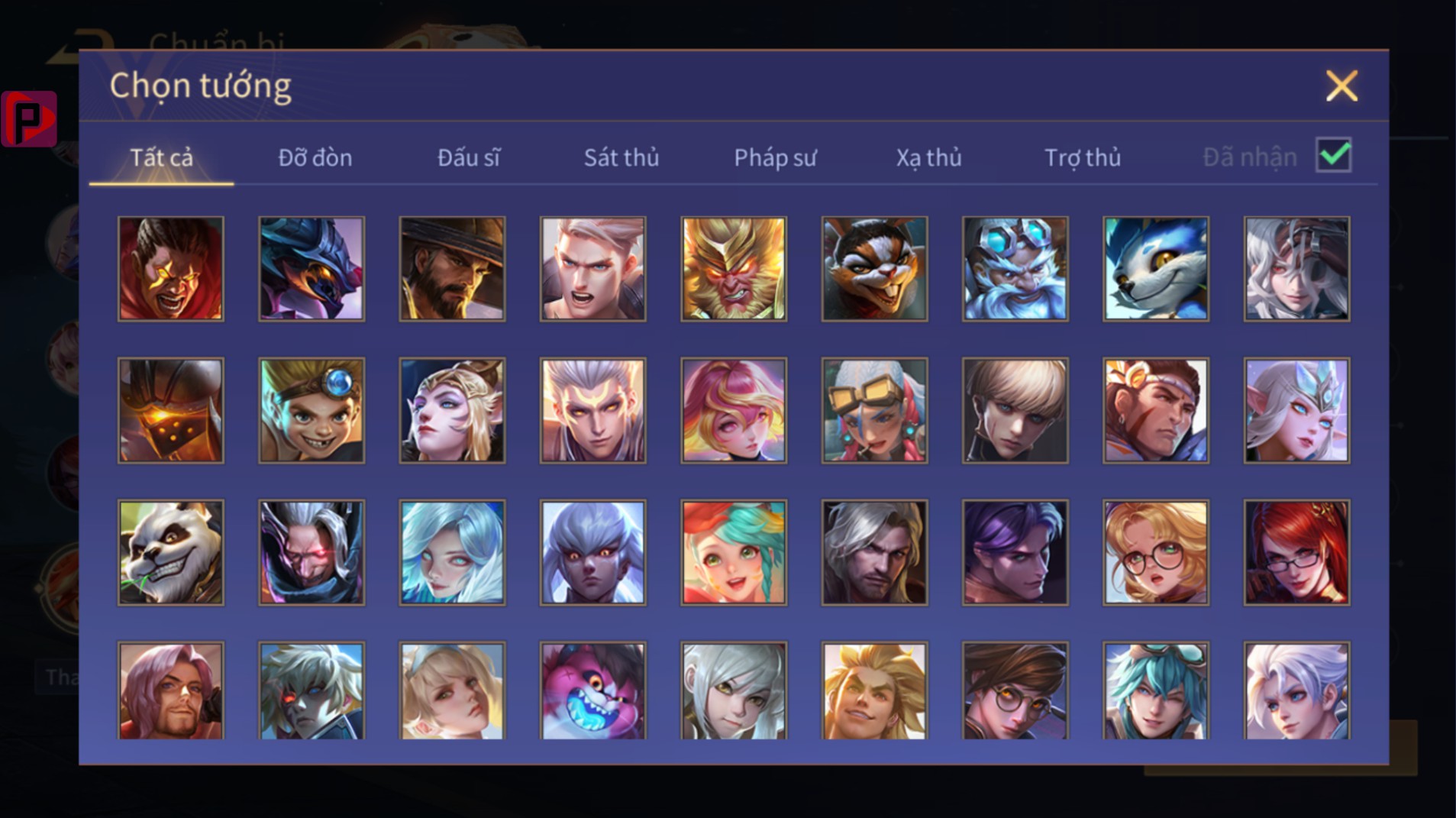Image resolution: width=1456 pixels, height=818 pixels.
Task: Pick the pink and yellow haired girl hero
Action: (734, 410)
